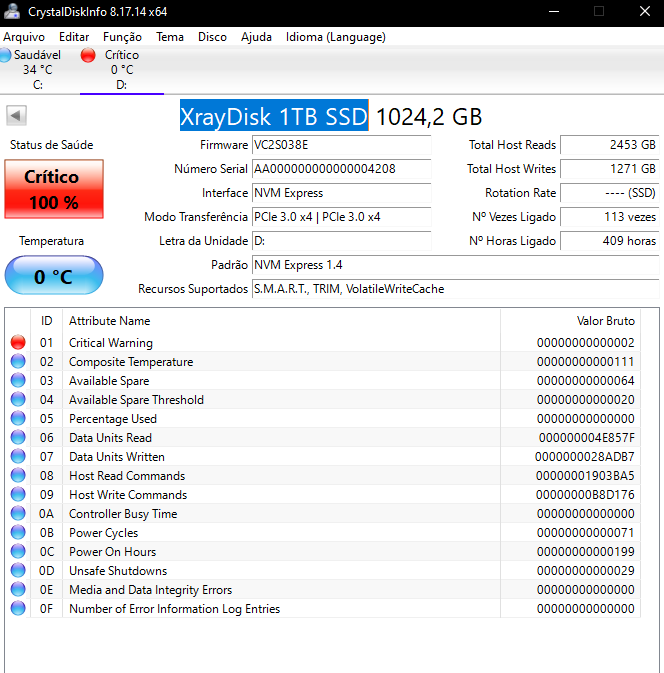Image resolution: width=664 pixels, height=673 pixels.
Task: Click the Total Host Writes value 1271 GB
Action: [x=610, y=169]
